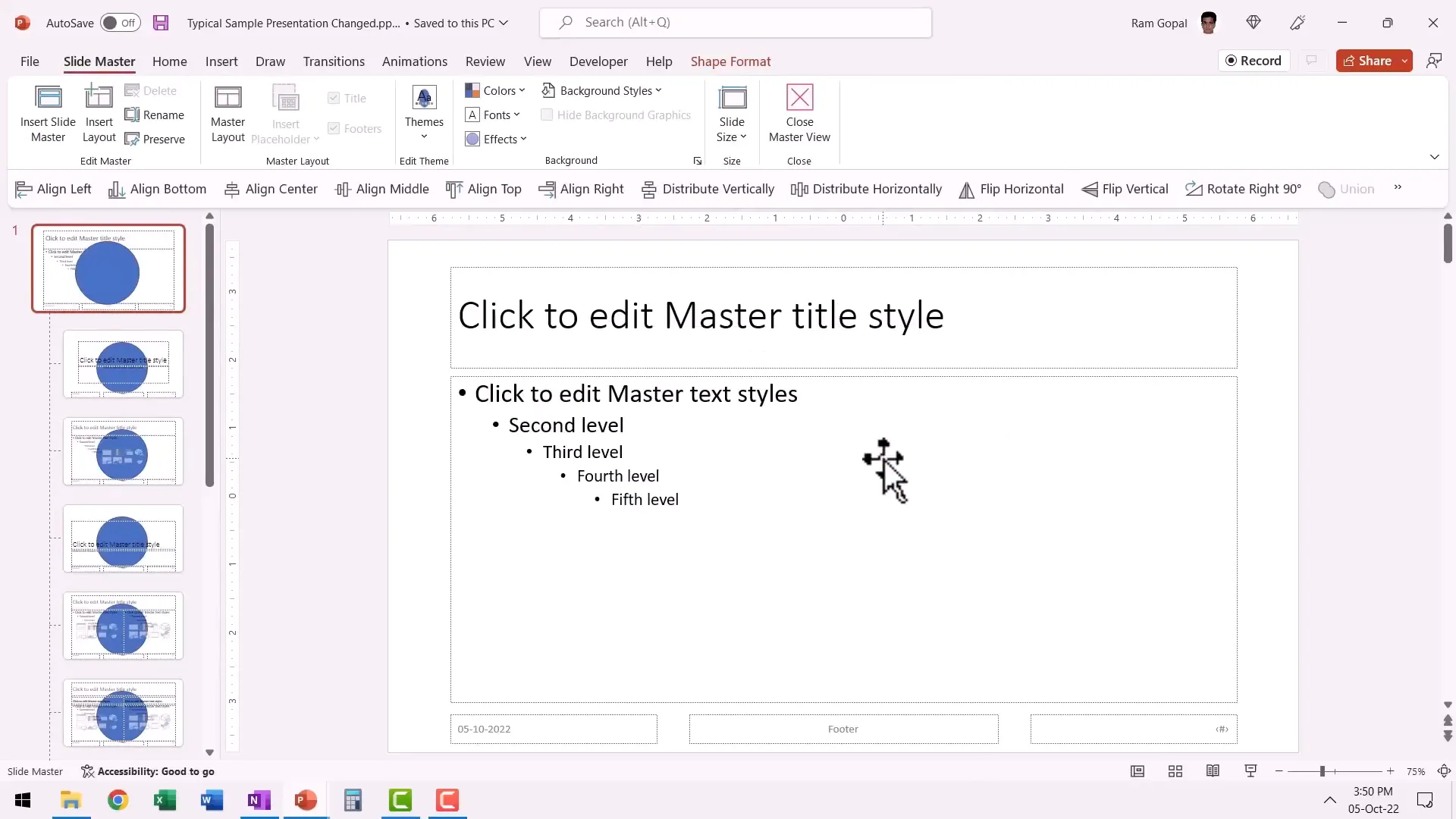Expand more quick access commands
The height and width of the screenshot is (819, 1456).
click(x=1398, y=187)
